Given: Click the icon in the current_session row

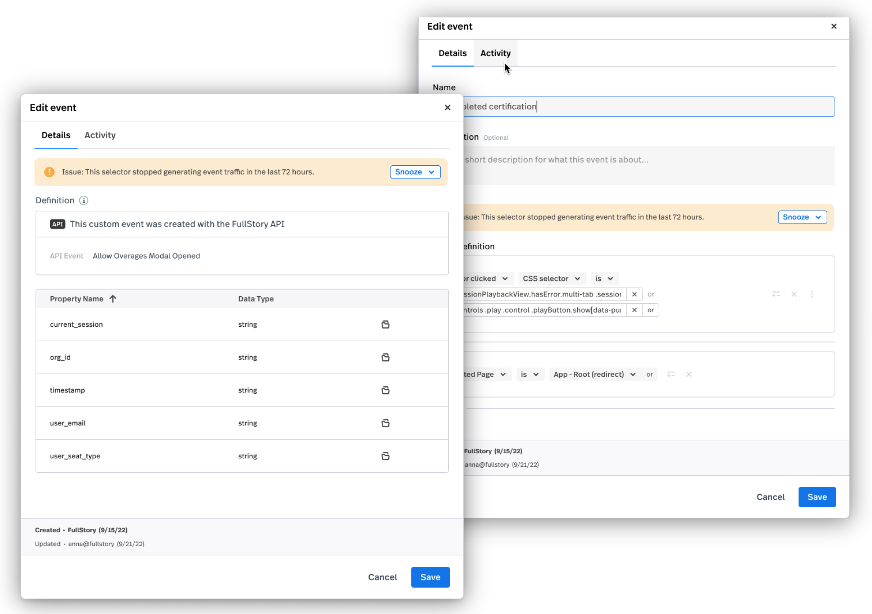Looking at the screenshot, I should click(x=385, y=324).
